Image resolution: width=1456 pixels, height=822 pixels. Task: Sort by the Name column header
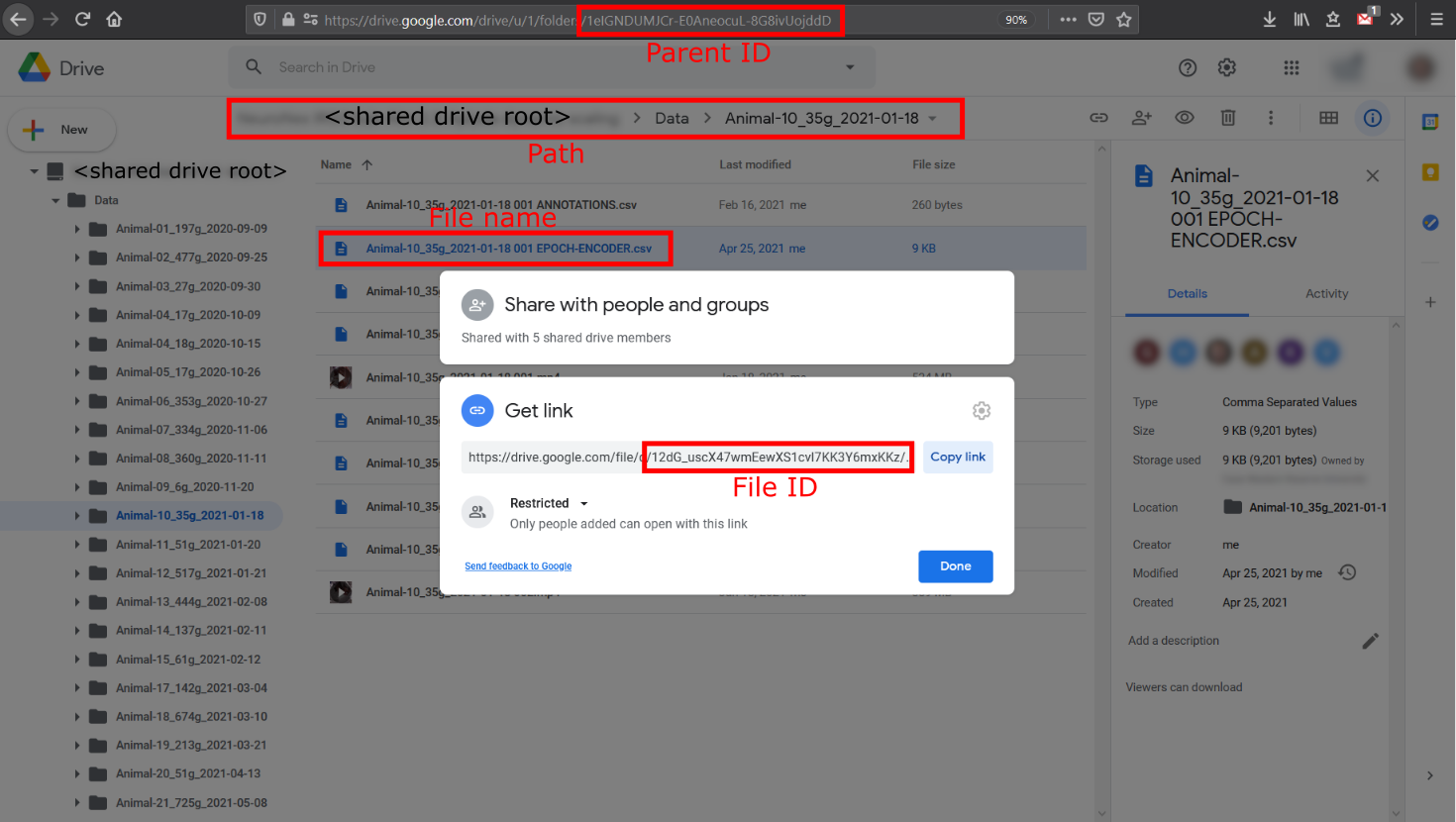pos(336,164)
